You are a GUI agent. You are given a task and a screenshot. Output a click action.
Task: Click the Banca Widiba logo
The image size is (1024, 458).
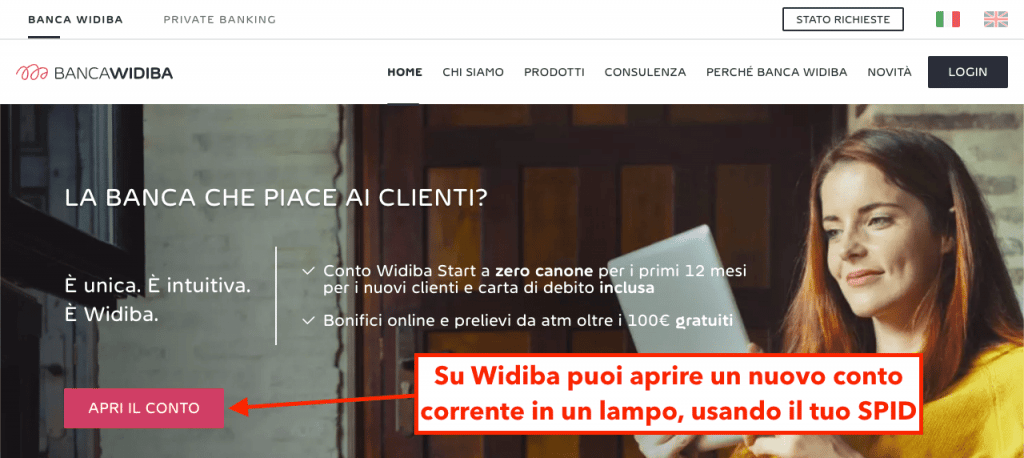95,73
